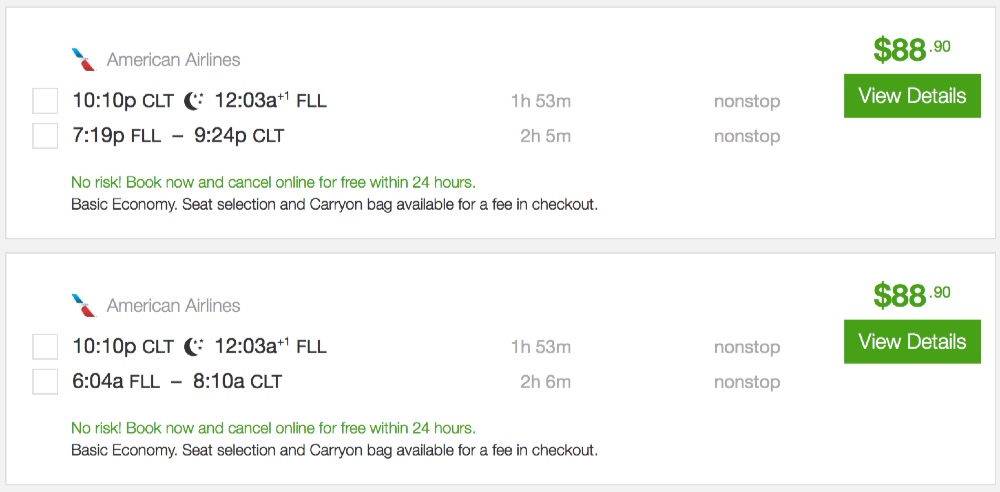Click American Airlines logo on 7:19p return itinerary
Viewport: 1000px width, 492px height.
(x=84, y=60)
